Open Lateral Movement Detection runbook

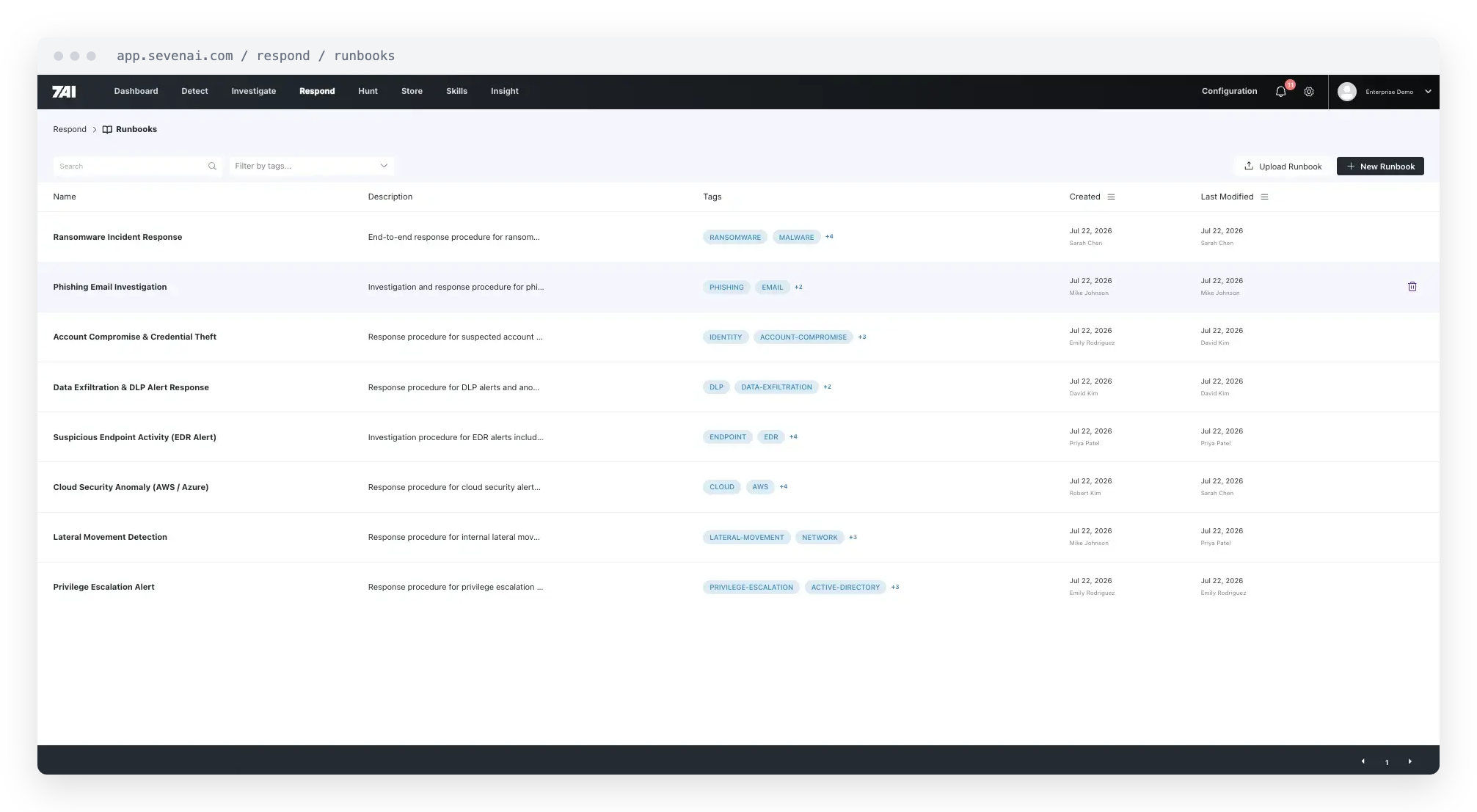[x=110, y=538]
